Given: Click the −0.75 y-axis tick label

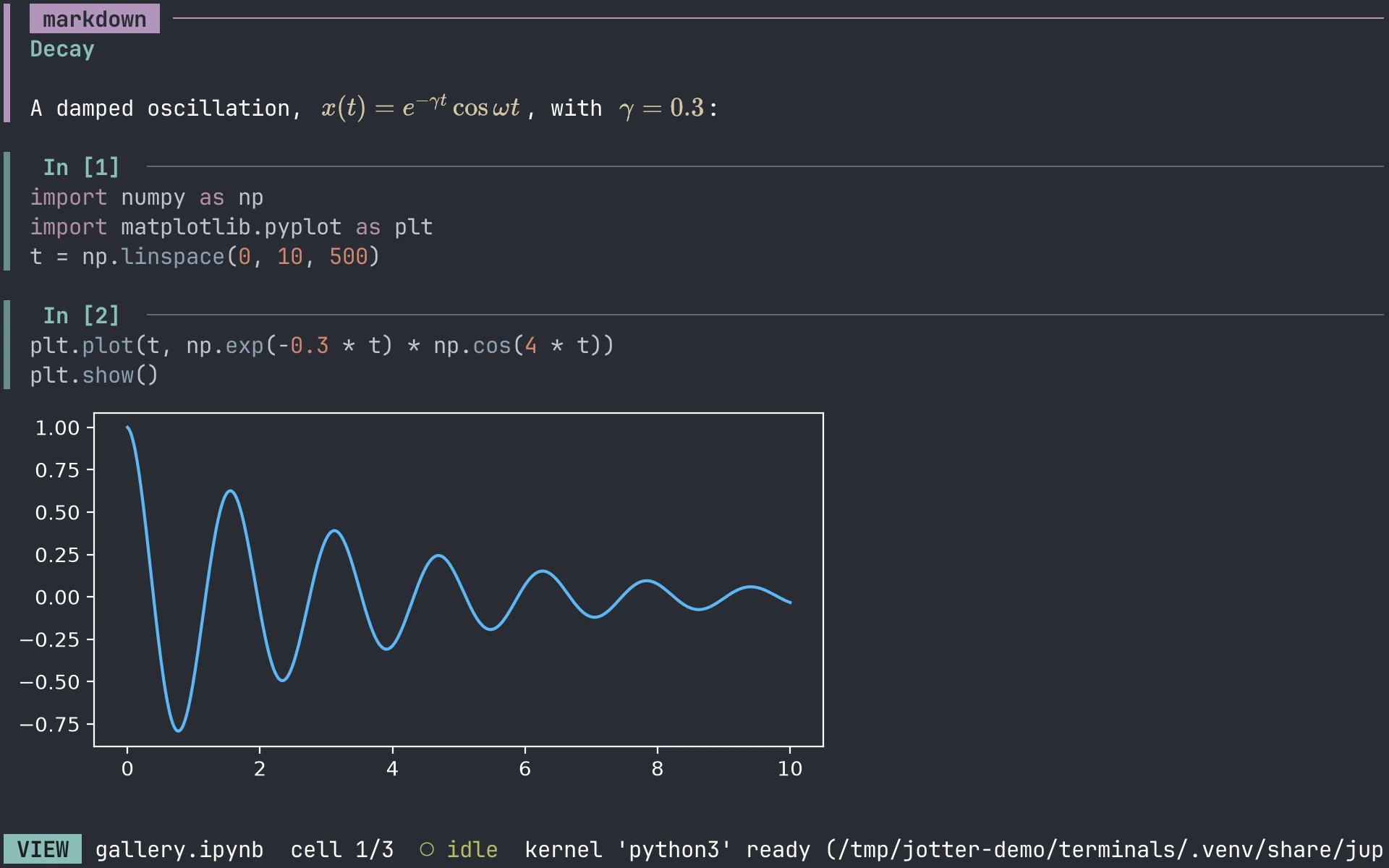Looking at the screenshot, I should click(49, 725).
